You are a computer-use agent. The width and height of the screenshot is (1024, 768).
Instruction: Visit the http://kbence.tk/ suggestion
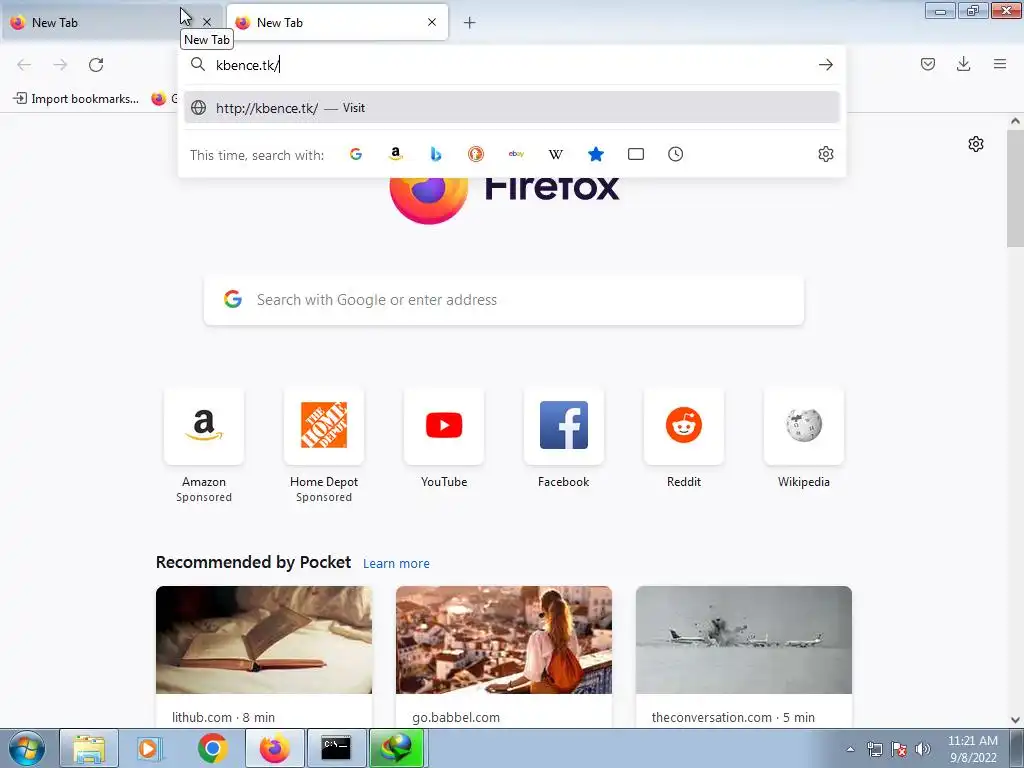tap(512, 108)
